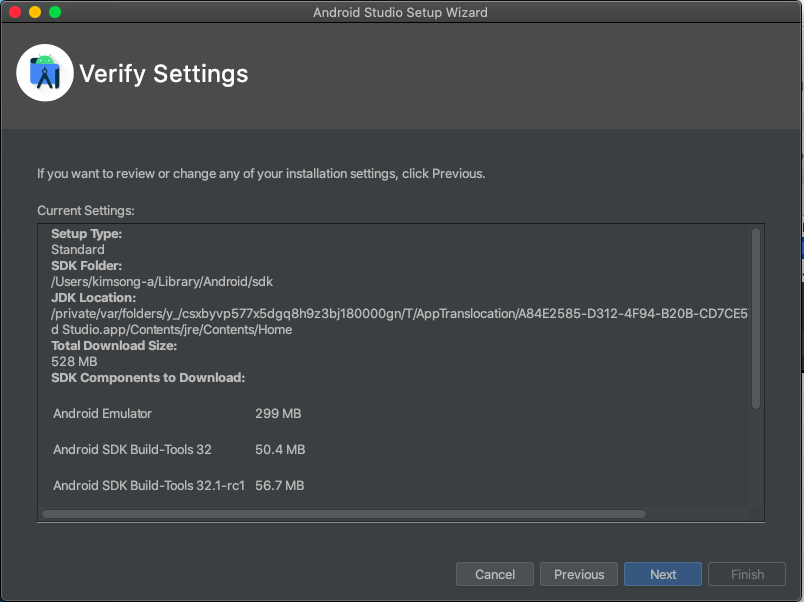Viewport: 804px width, 602px height.
Task: Click 'Setup Type:' label
Action: coord(87,234)
